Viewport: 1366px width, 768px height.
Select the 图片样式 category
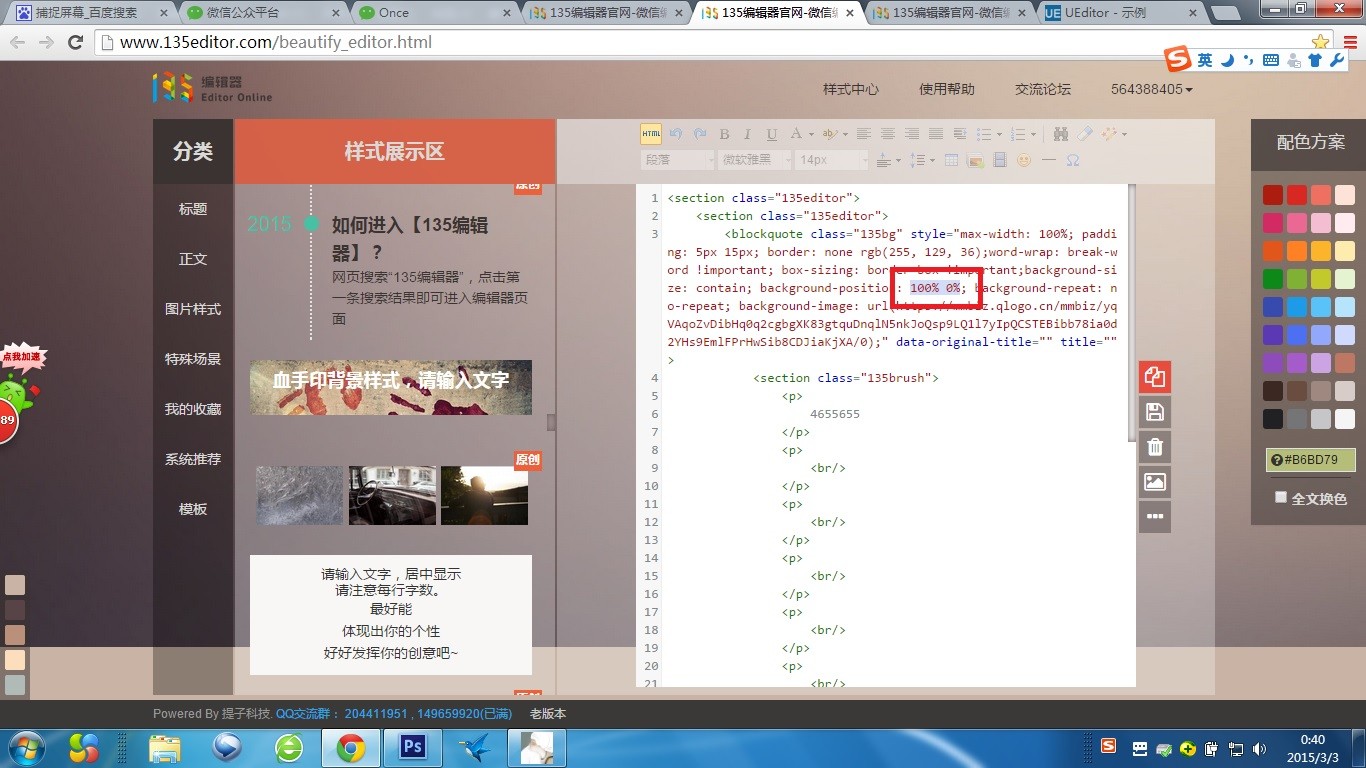pos(193,309)
